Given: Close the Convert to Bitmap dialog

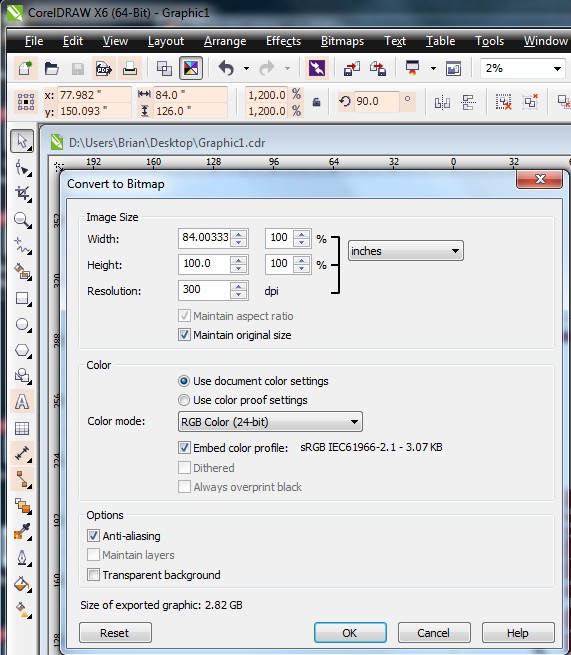Looking at the screenshot, I should click(x=540, y=179).
